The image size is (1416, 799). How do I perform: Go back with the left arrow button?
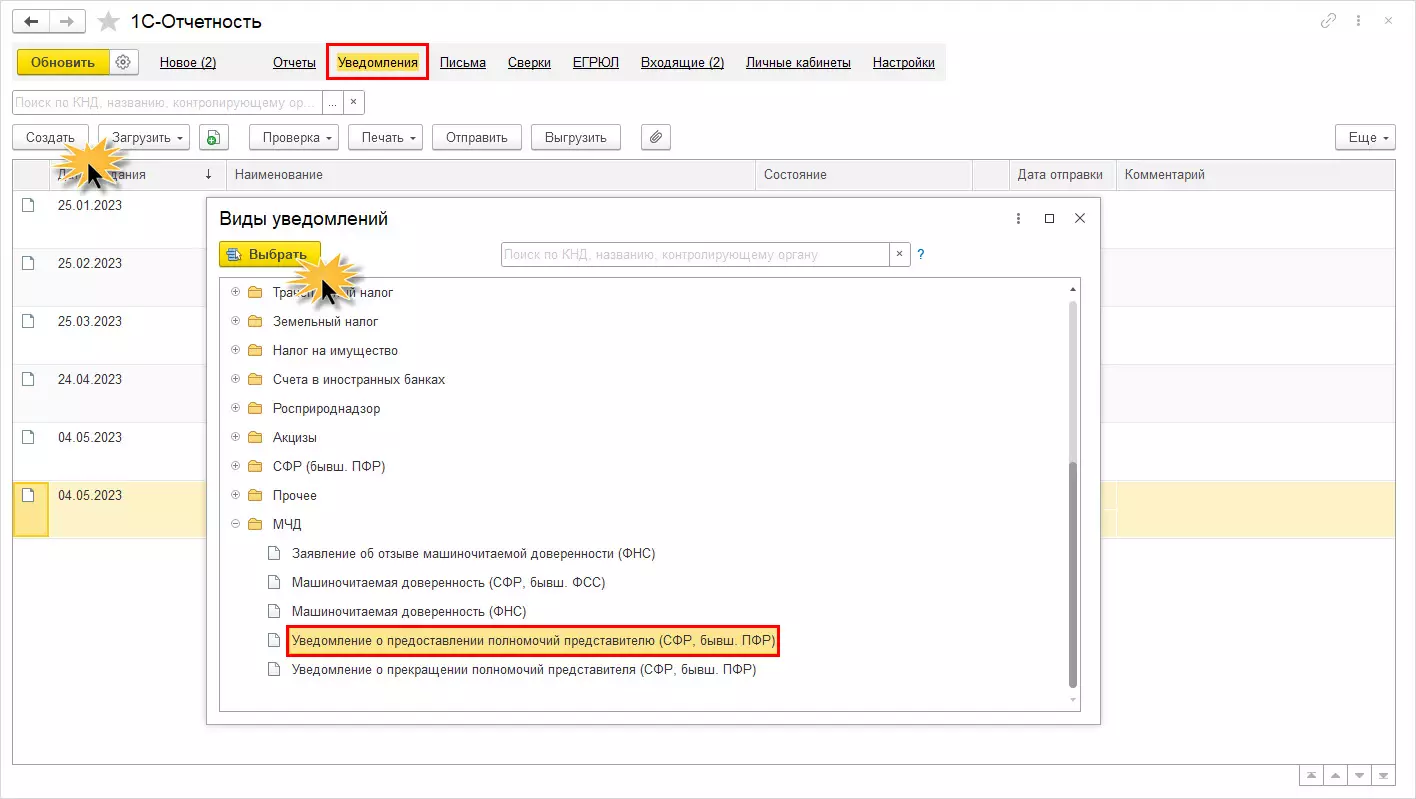coord(31,21)
